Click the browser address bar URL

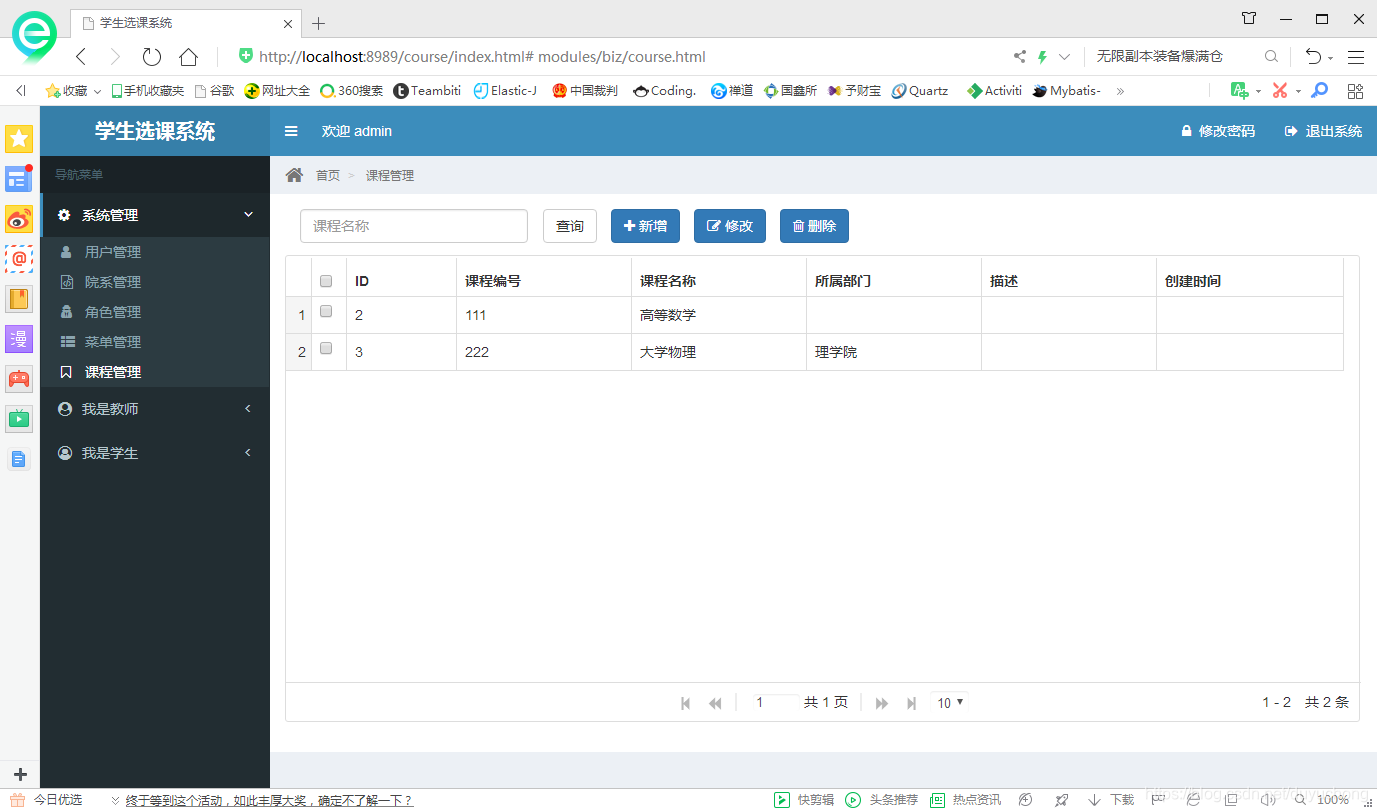(482, 57)
